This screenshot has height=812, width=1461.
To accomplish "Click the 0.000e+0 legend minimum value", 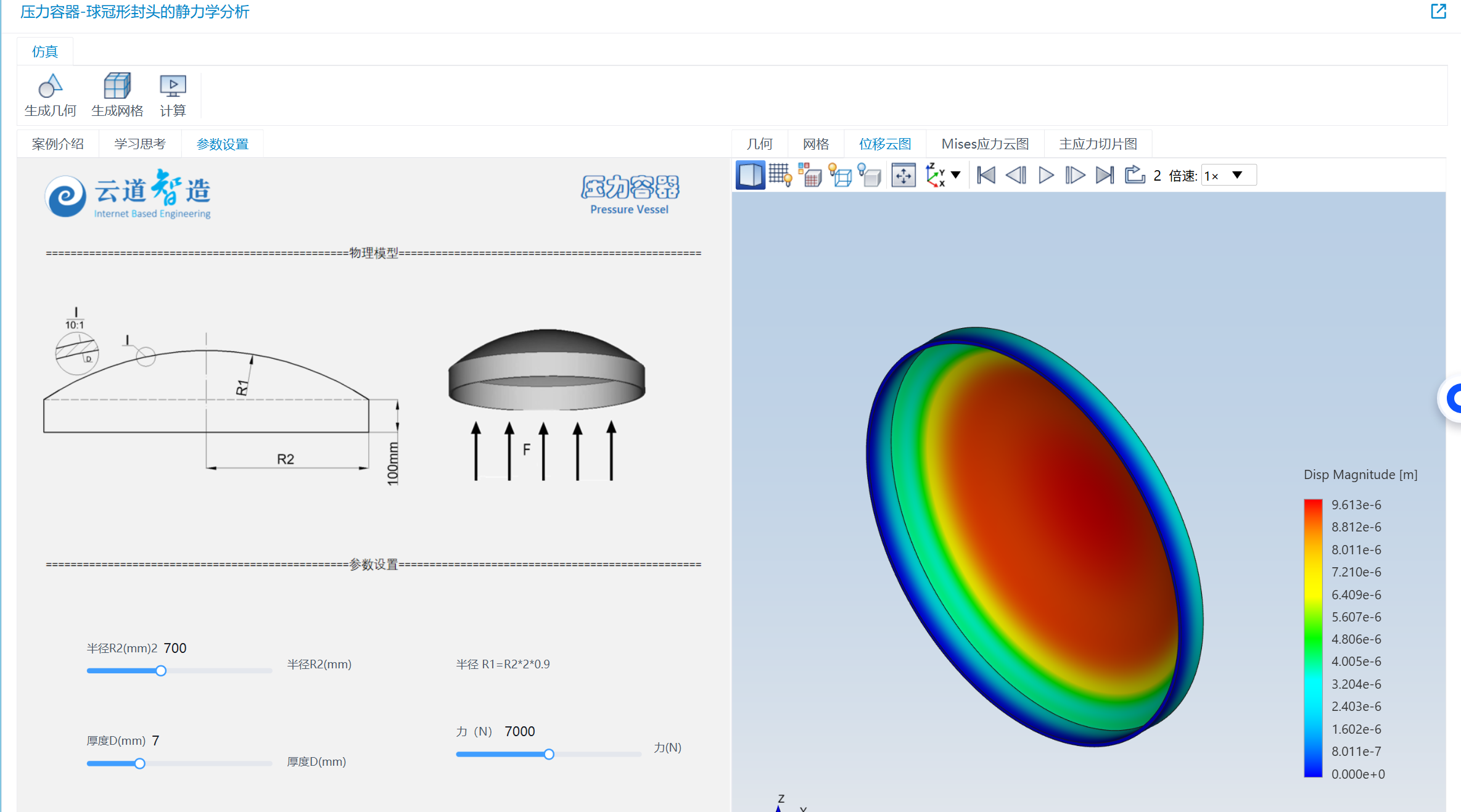I will click(x=1358, y=774).
